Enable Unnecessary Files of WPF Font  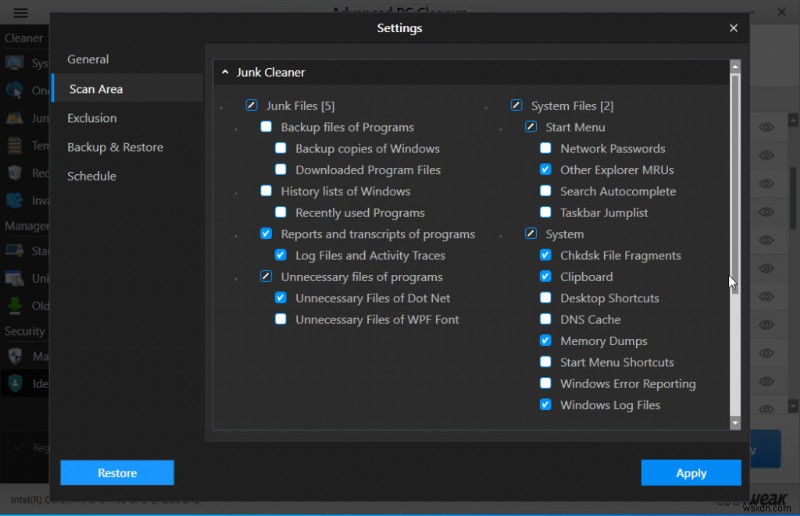(x=281, y=319)
